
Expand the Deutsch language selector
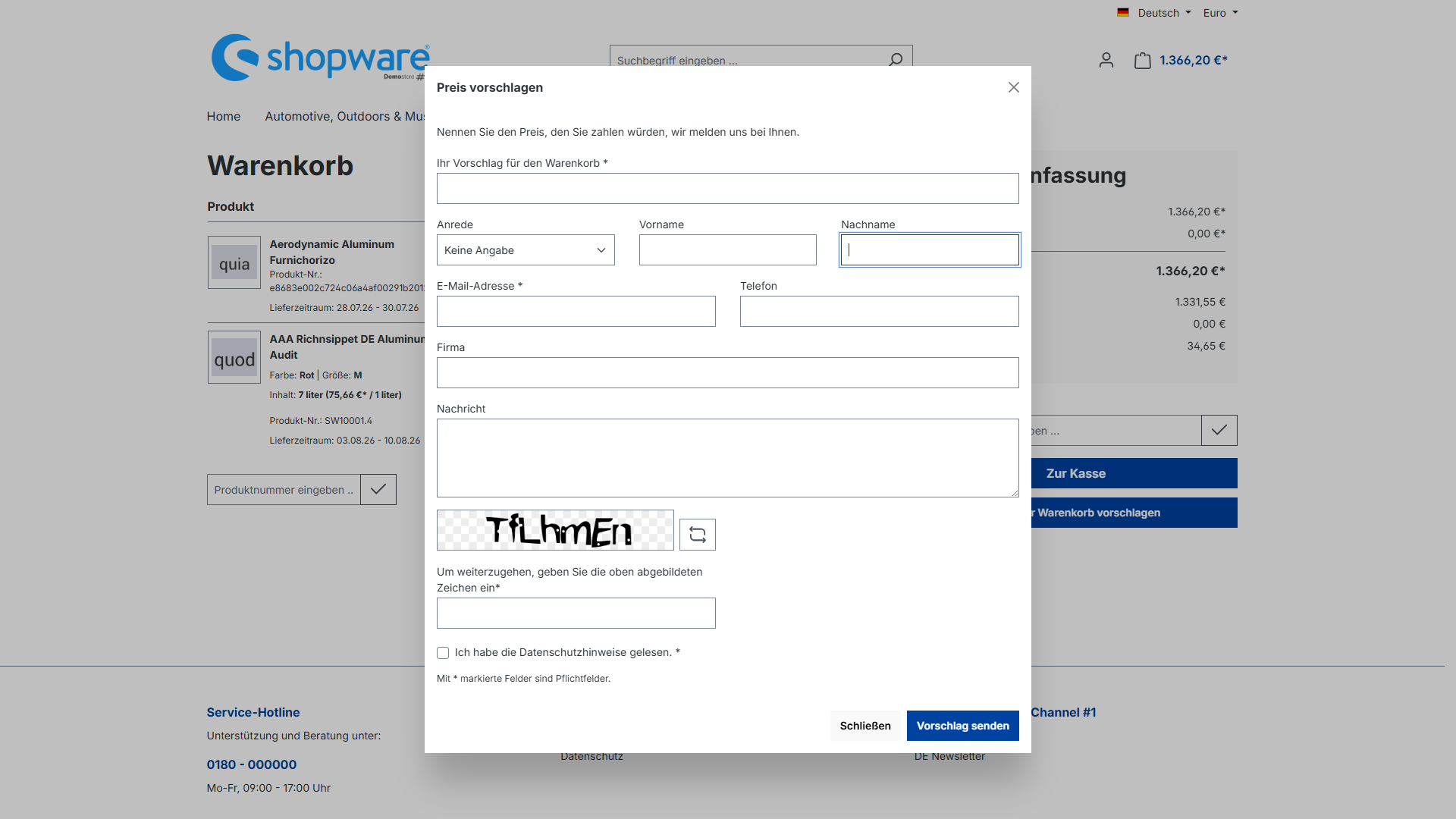pyautogui.click(x=1164, y=13)
